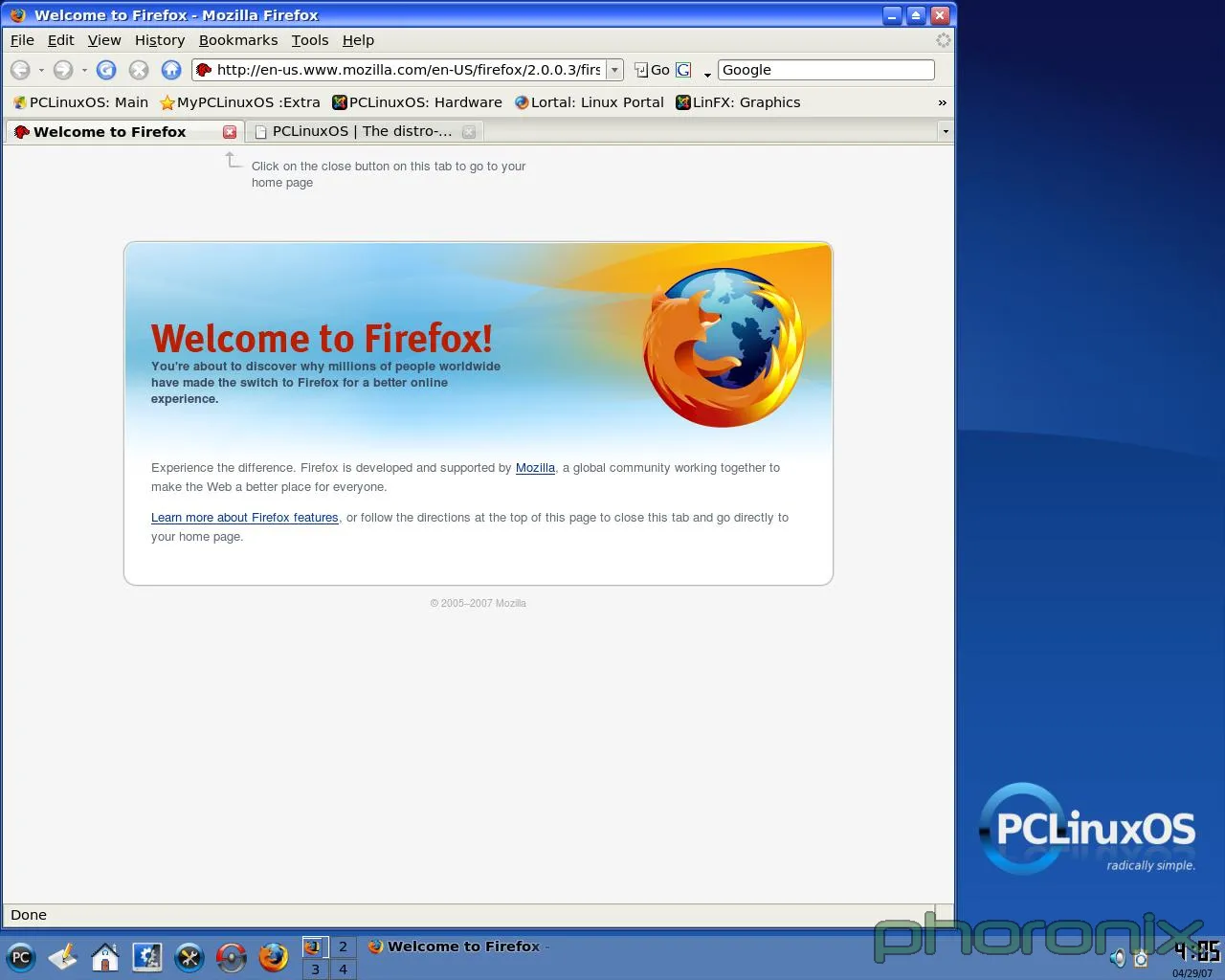Click the URL address field
Image resolution: width=1225 pixels, height=980 pixels.
409,70
